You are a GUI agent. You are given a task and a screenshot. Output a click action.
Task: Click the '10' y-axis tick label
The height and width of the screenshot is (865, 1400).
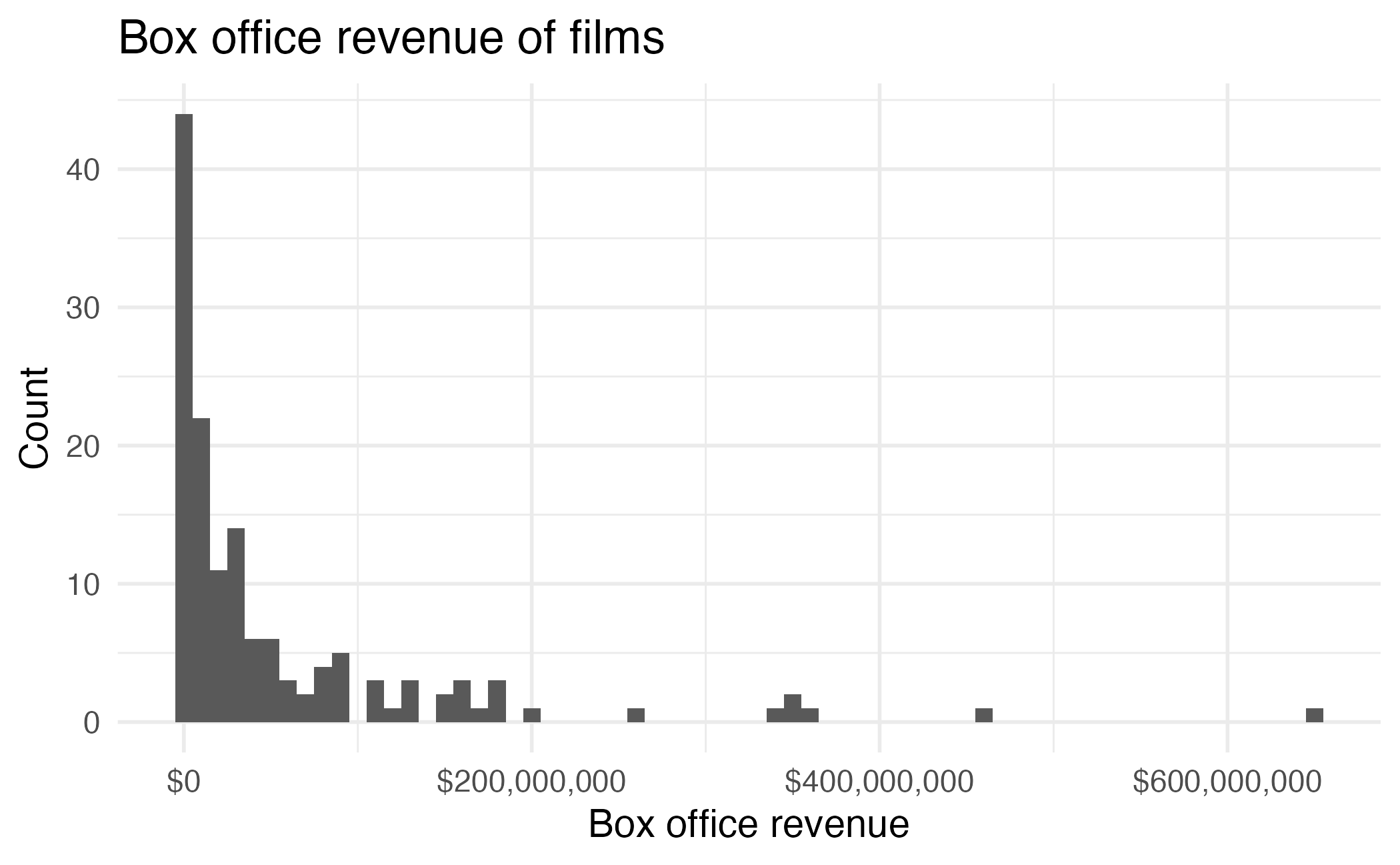pos(83,584)
